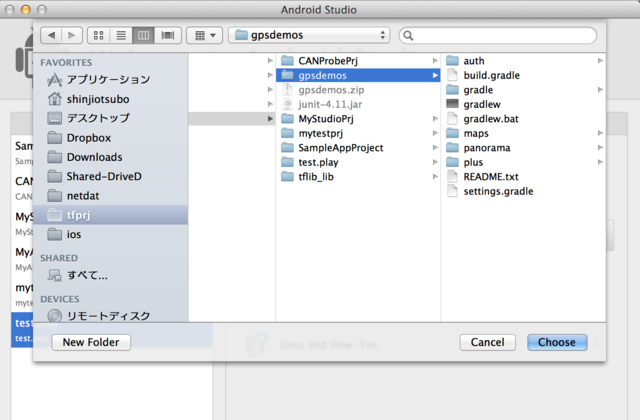
Task: Go back with the left arrow button
Action: (51, 35)
